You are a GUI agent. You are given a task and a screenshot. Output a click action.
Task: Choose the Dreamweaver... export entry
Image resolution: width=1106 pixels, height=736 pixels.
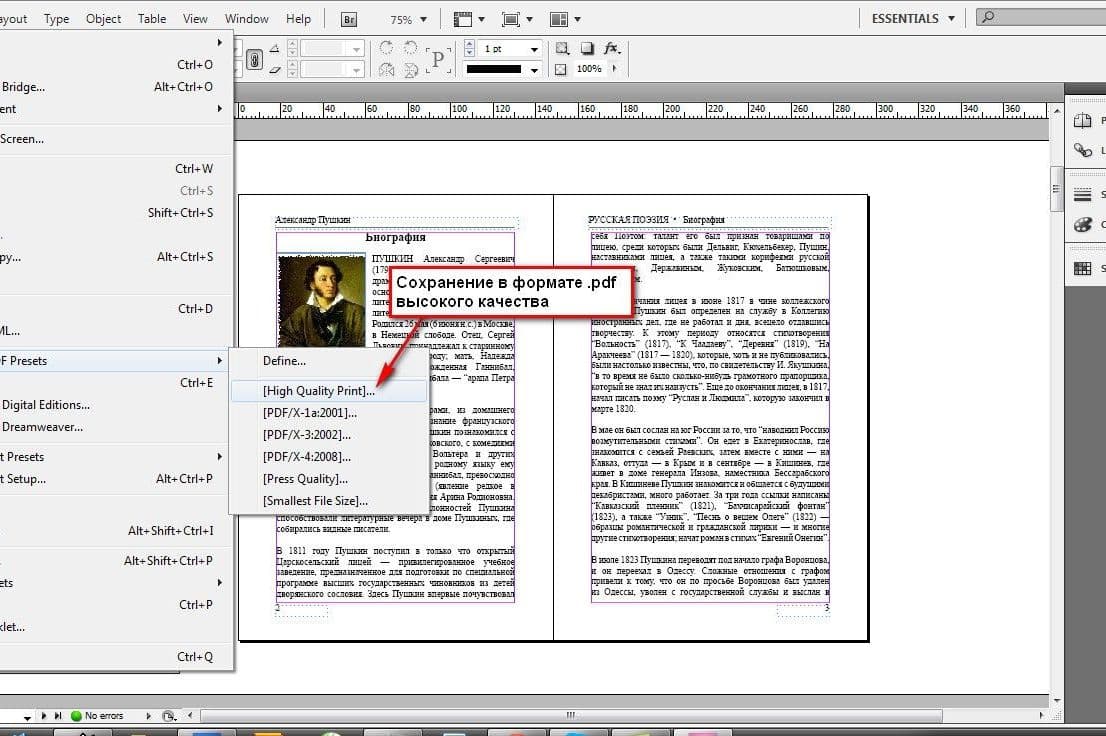pyautogui.click(x=115, y=426)
